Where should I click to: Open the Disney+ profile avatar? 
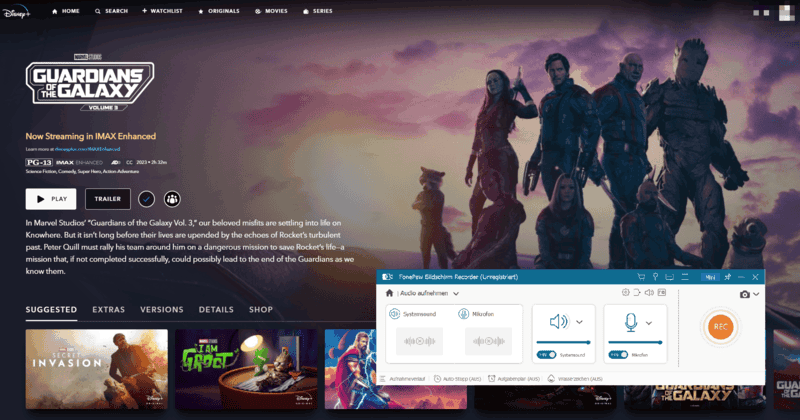pos(786,12)
